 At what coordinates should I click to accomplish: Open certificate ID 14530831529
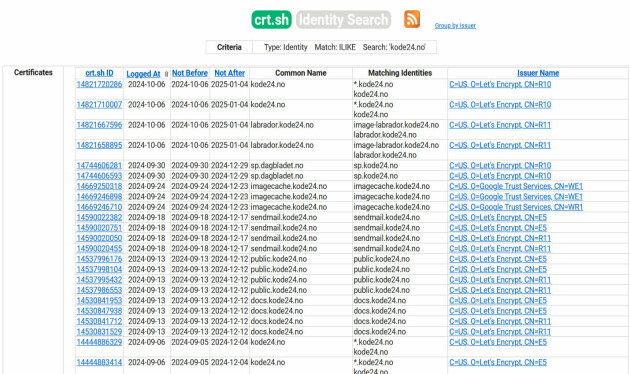pyautogui.click(x=99, y=332)
